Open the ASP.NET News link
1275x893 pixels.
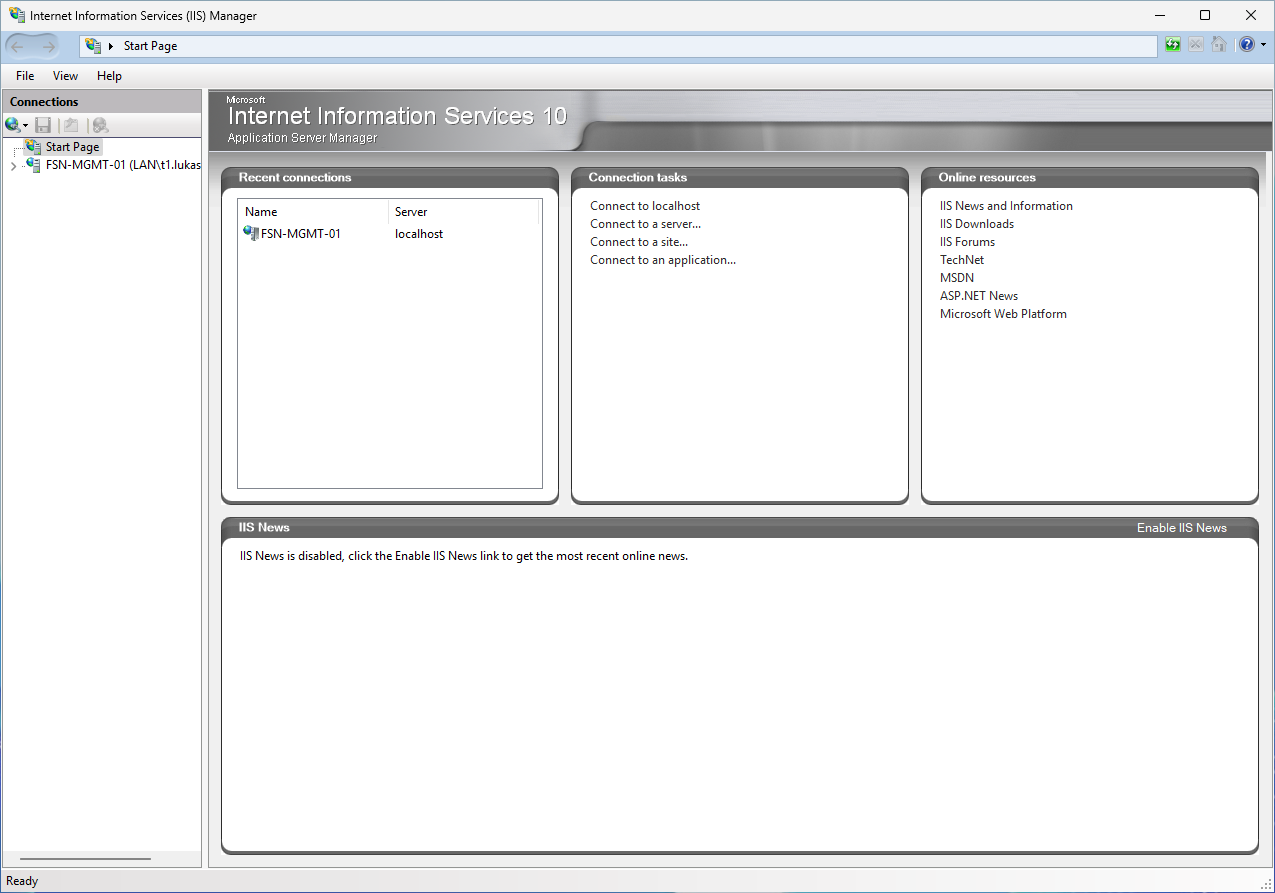(x=979, y=296)
